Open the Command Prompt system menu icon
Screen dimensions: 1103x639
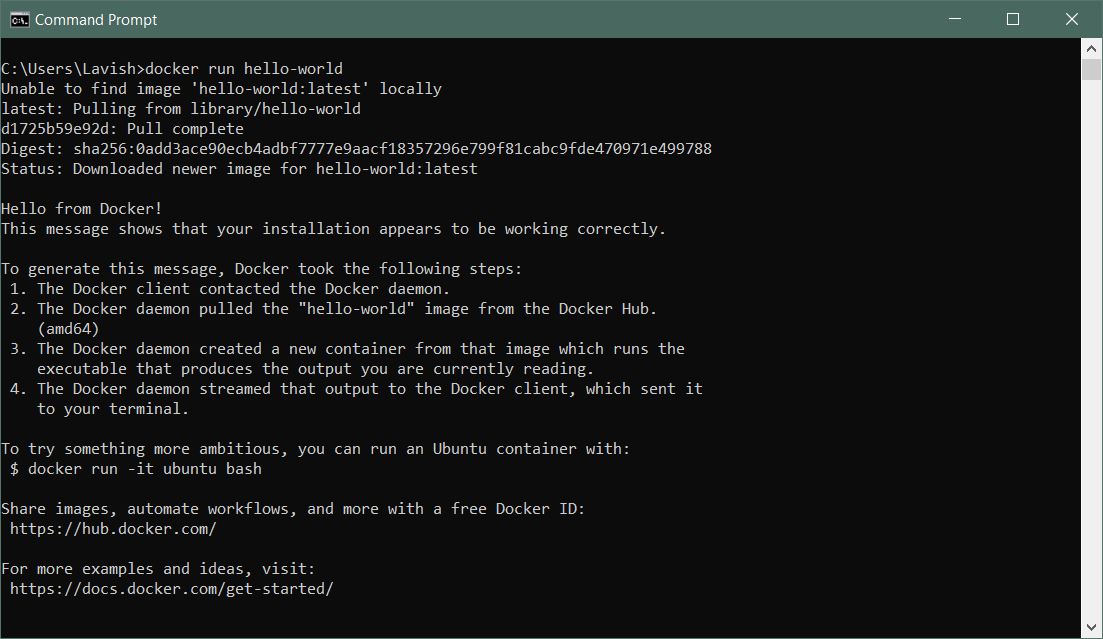point(19,19)
